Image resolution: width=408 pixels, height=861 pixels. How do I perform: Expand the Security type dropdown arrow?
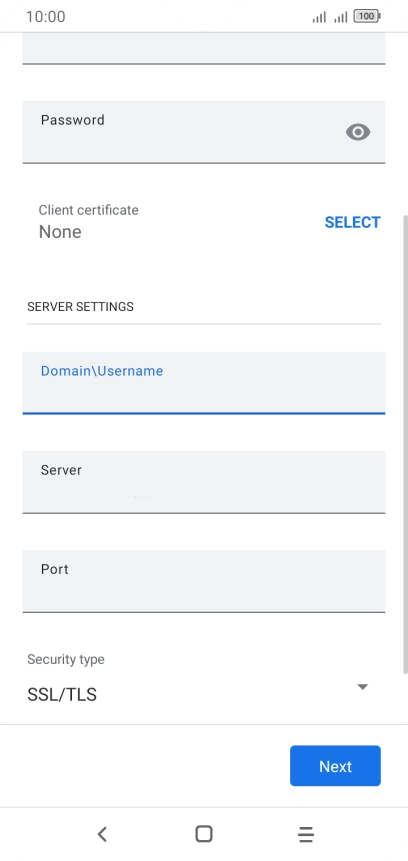[362, 687]
